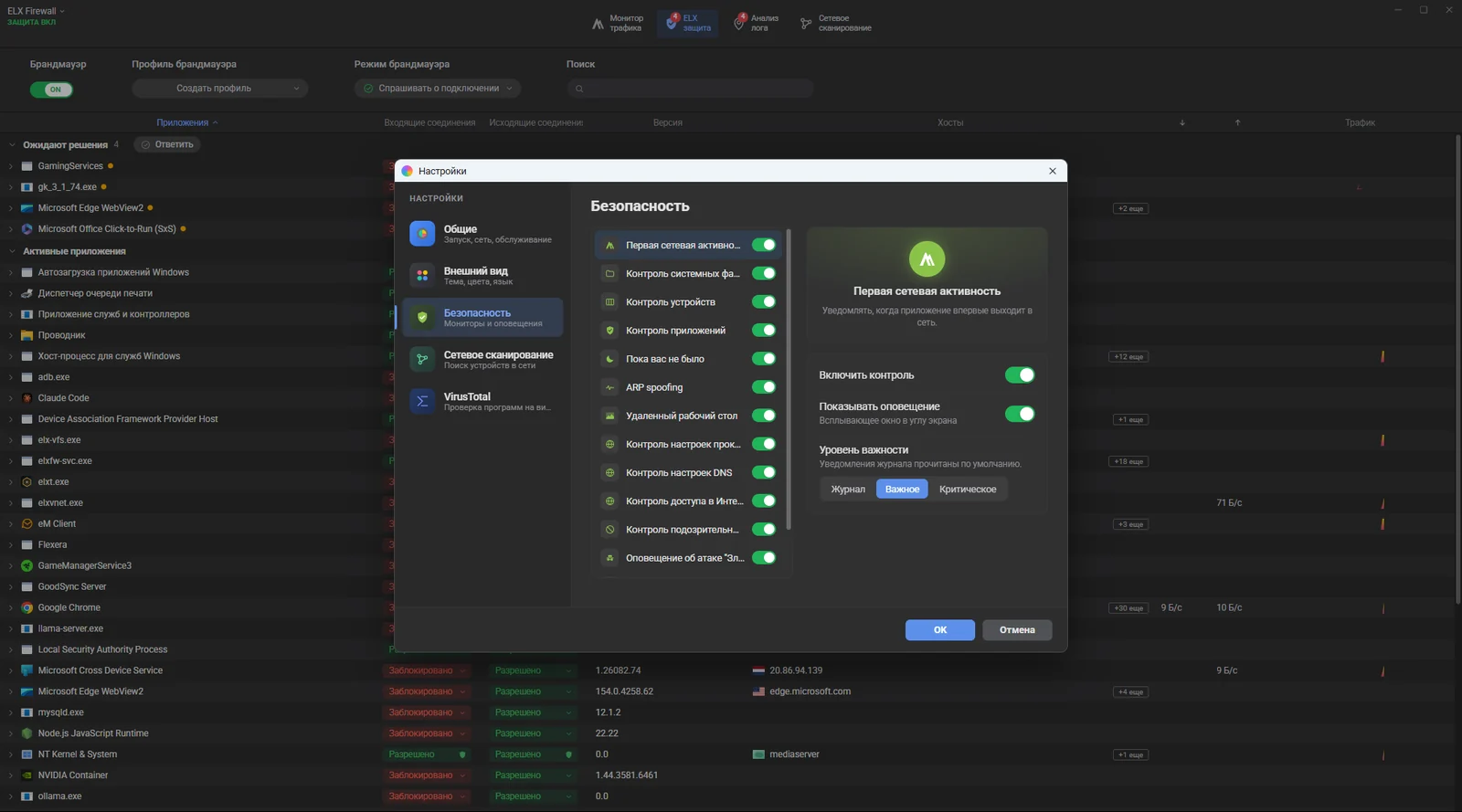Toggle the Контроль устройств switch
This screenshot has height=812, width=1462.
(764, 302)
